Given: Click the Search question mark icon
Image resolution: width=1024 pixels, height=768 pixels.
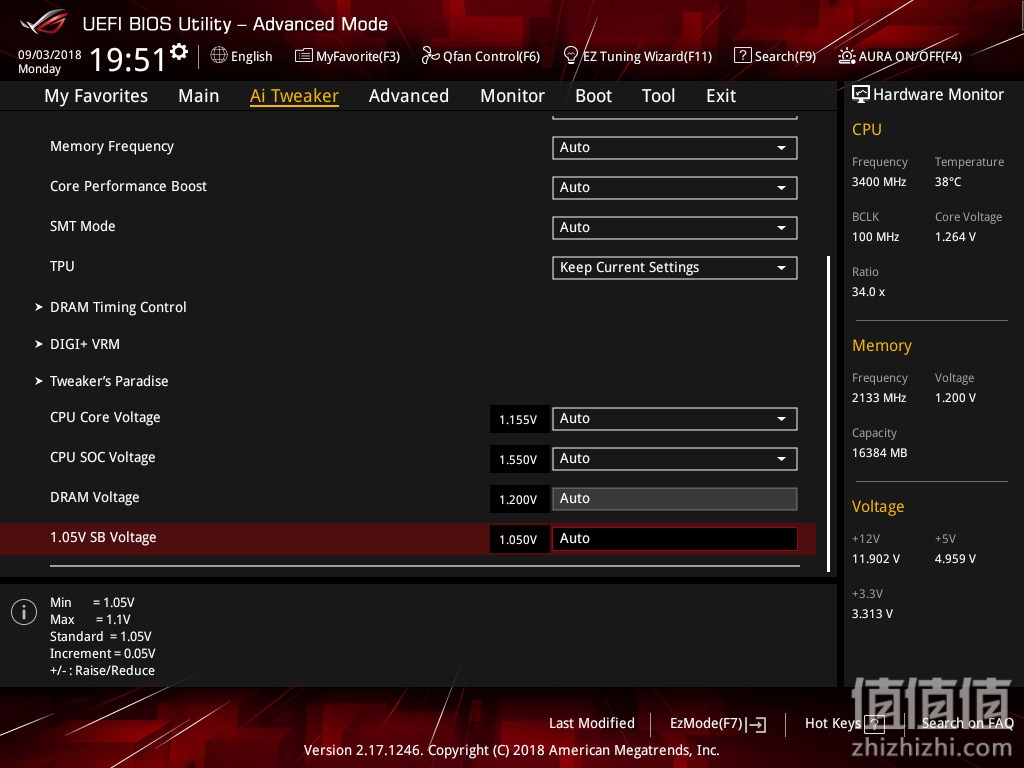Looking at the screenshot, I should 743,56.
